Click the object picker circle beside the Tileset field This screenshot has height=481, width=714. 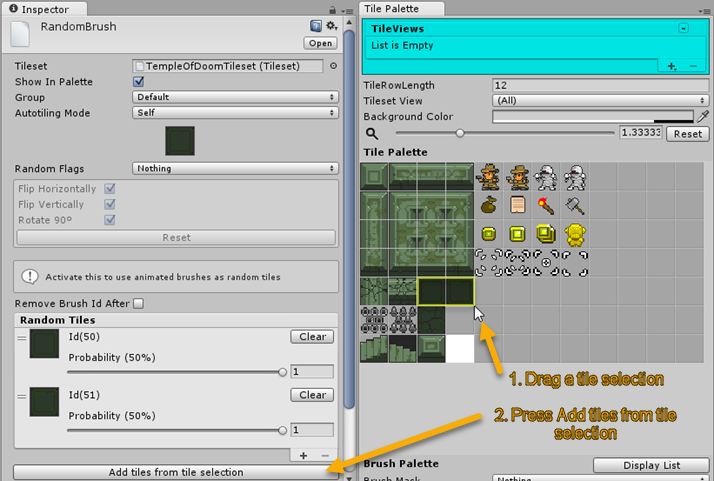point(333,66)
